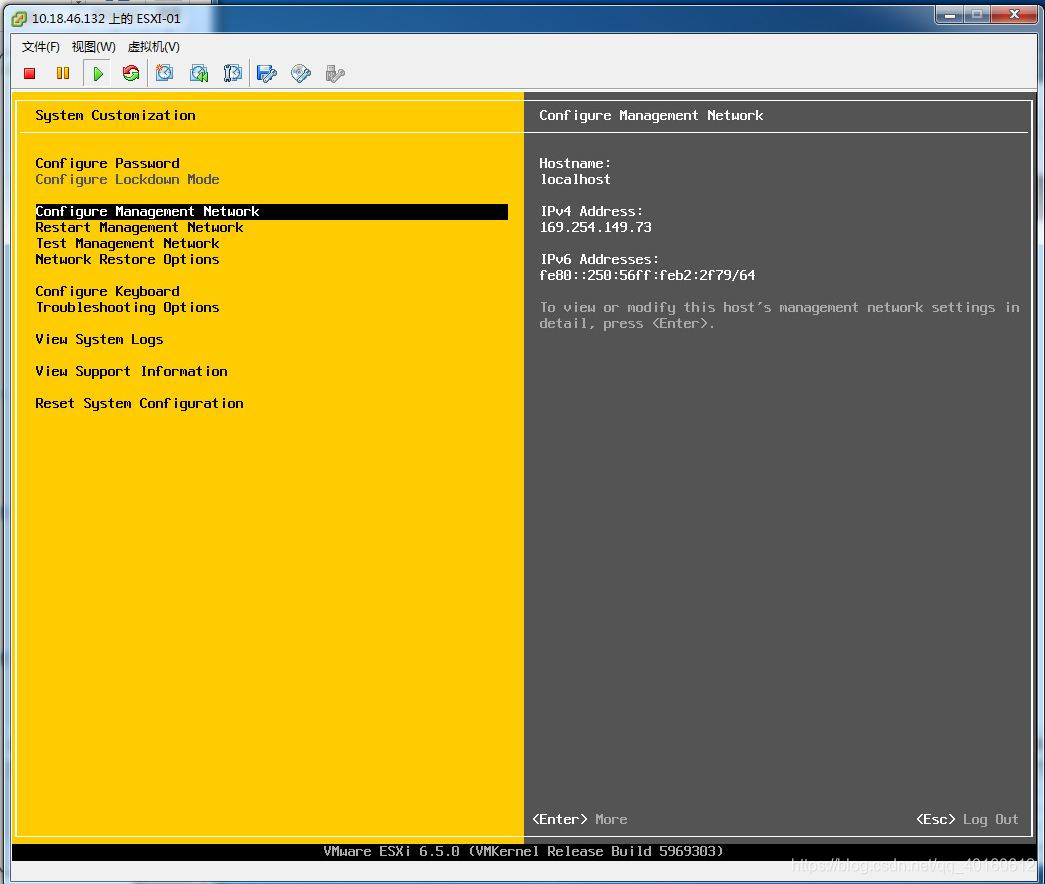Open the 虚拟机(V) menu
The image size is (1045, 884).
153,47
